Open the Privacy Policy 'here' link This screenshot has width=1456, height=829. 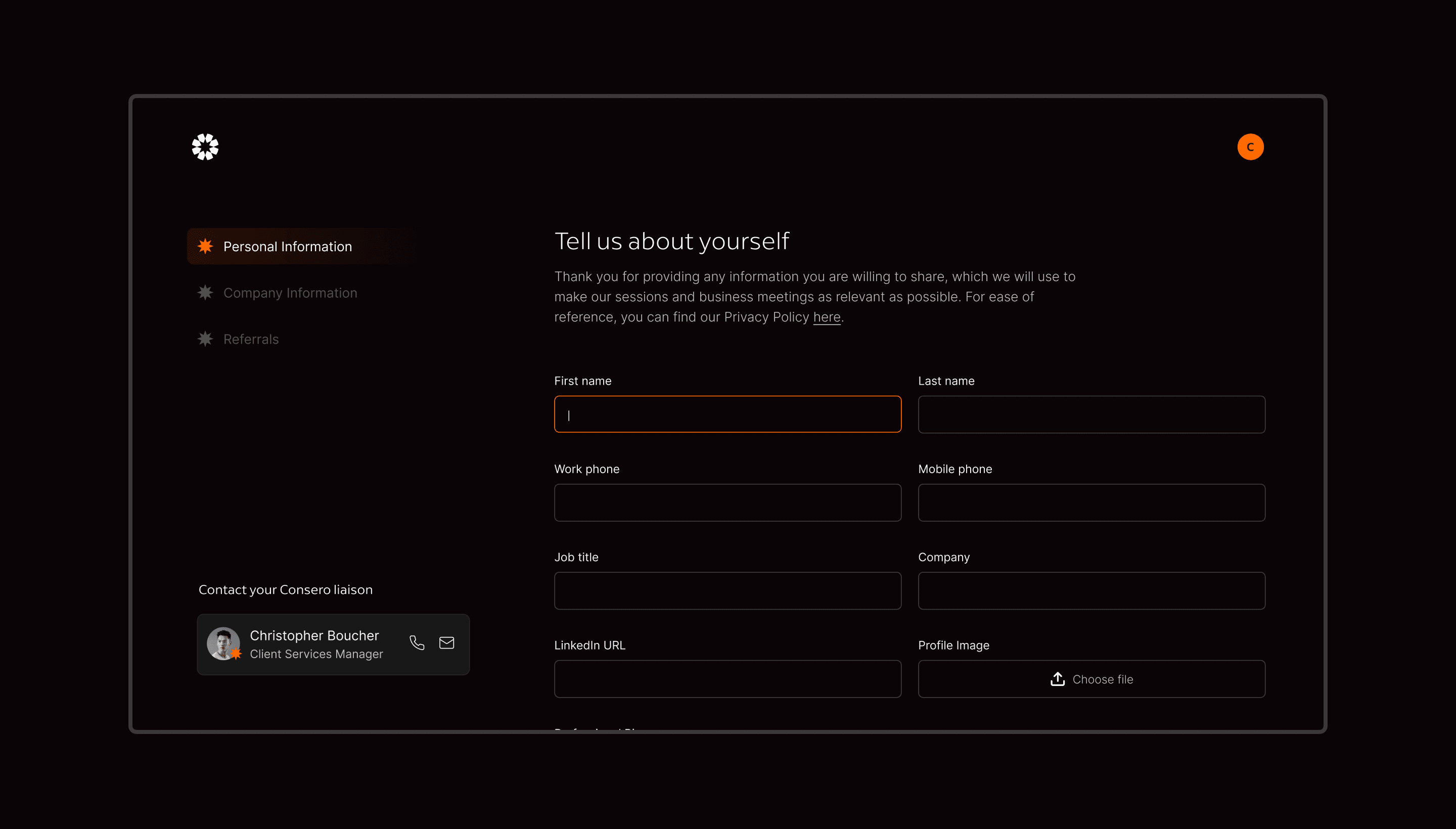click(x=826, y=317)
